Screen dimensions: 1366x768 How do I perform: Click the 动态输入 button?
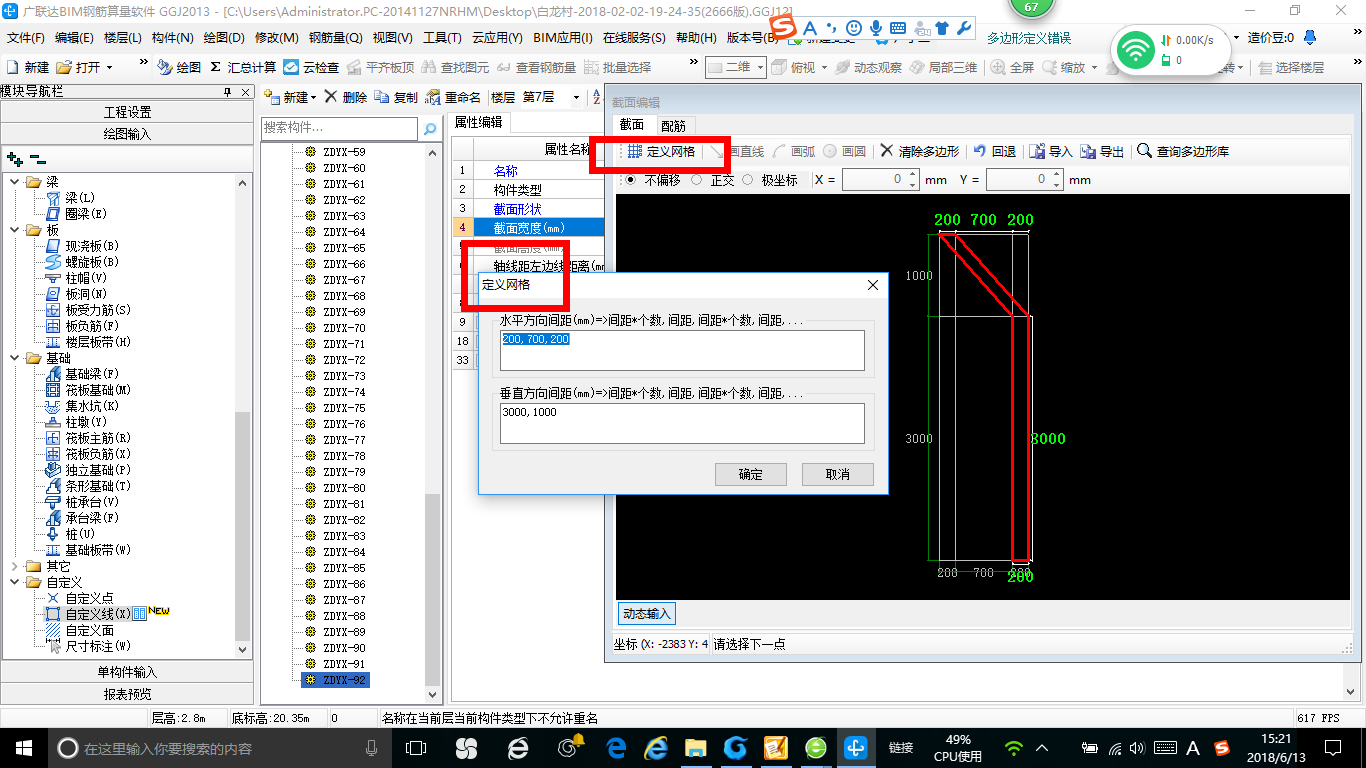647,613
